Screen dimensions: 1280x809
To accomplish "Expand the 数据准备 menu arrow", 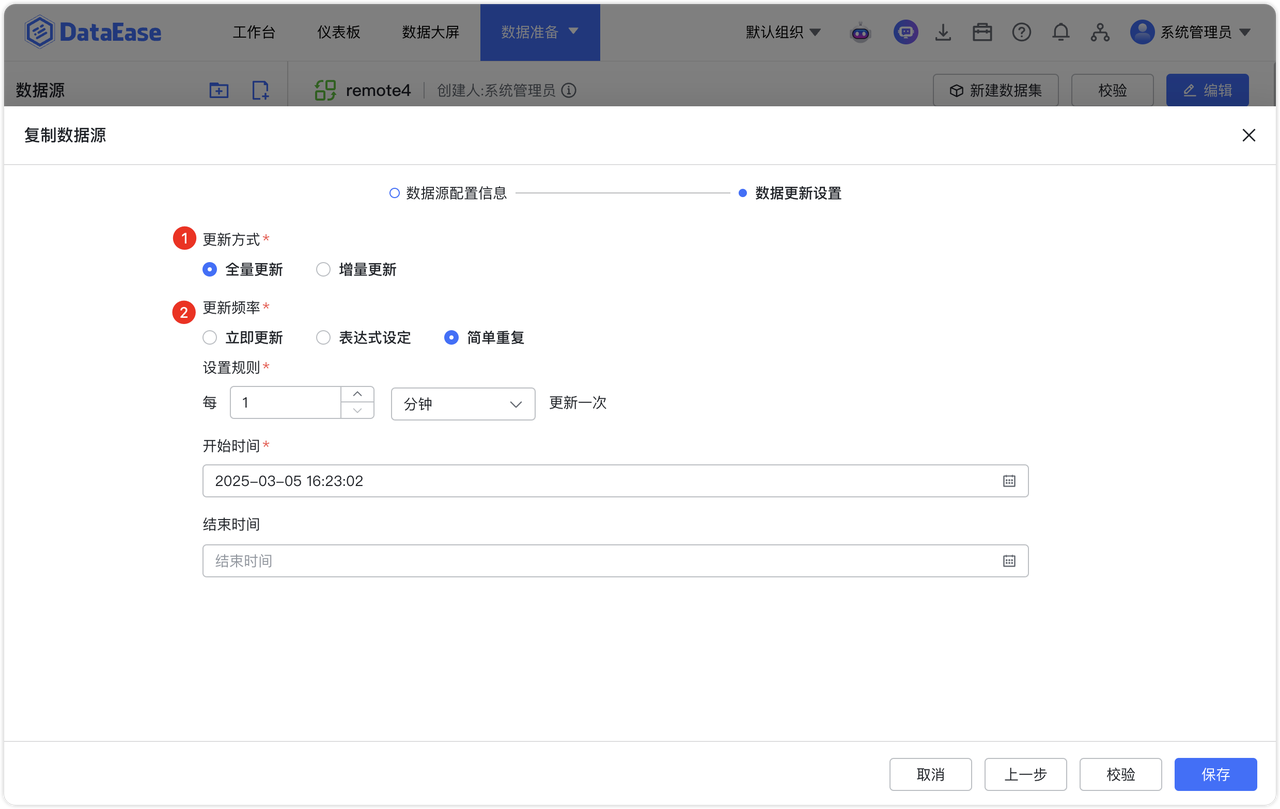I will pos(573,31).
